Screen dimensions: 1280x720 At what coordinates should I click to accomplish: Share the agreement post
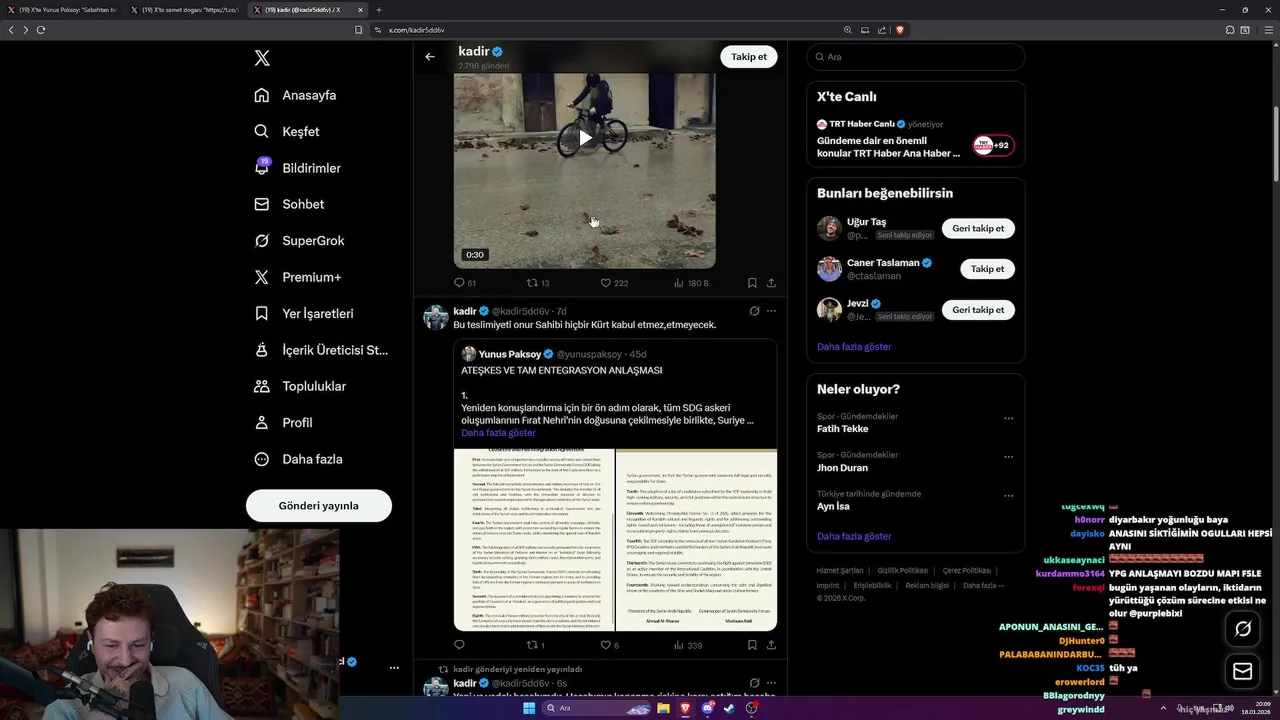[x=771, y=645]
